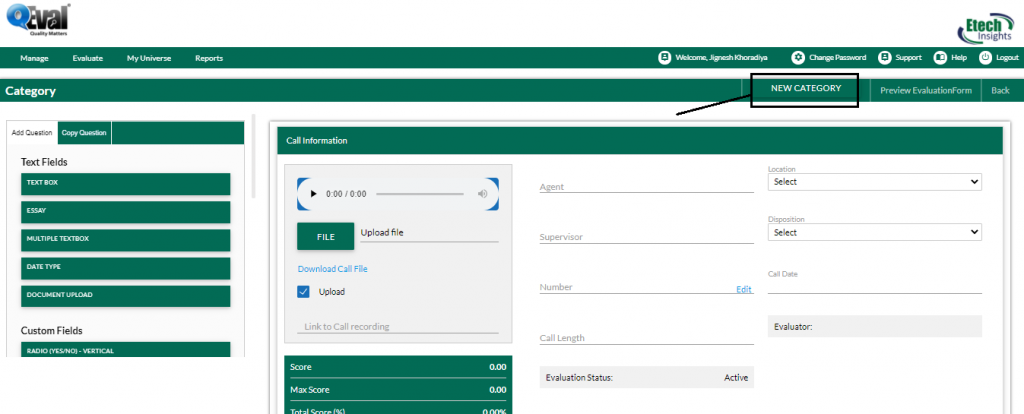The width and height of the screenshot is (1024, 414).
Task: Click the Logout link text
Action: (x=1007, y=58)
